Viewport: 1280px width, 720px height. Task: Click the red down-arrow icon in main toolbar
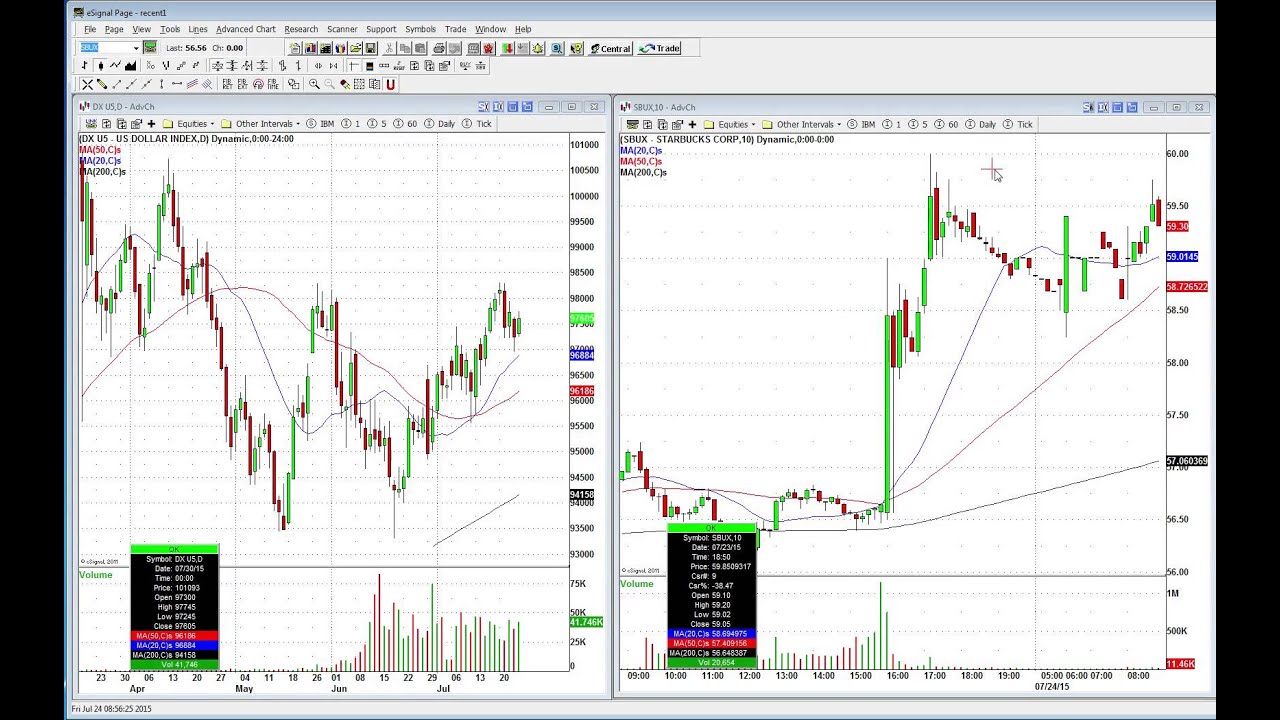click(x=506, y=48)
